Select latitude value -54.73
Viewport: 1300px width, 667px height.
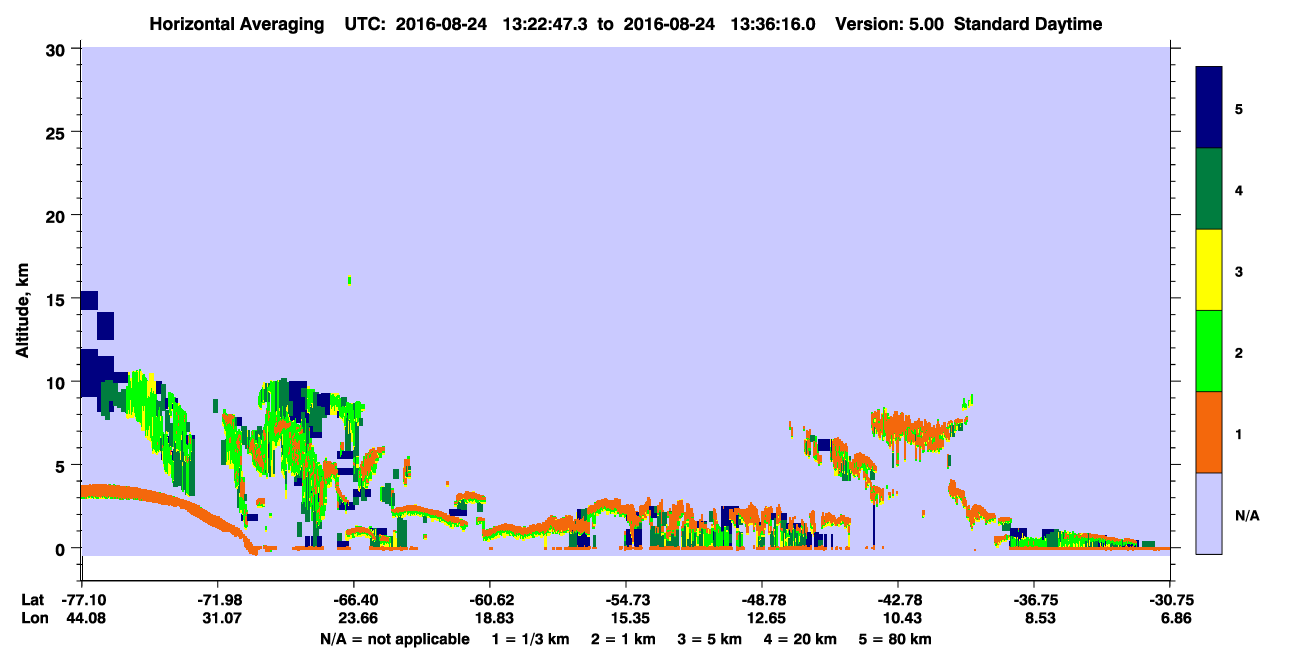625,599
